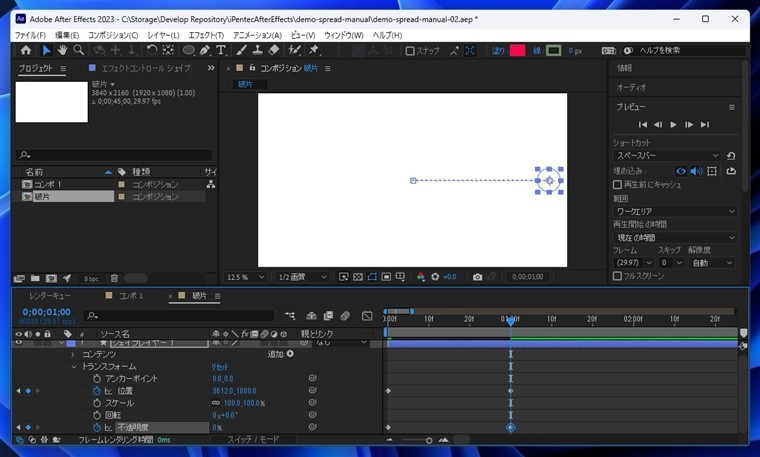Select the Clone Stamp tool

tap(257, 50)
